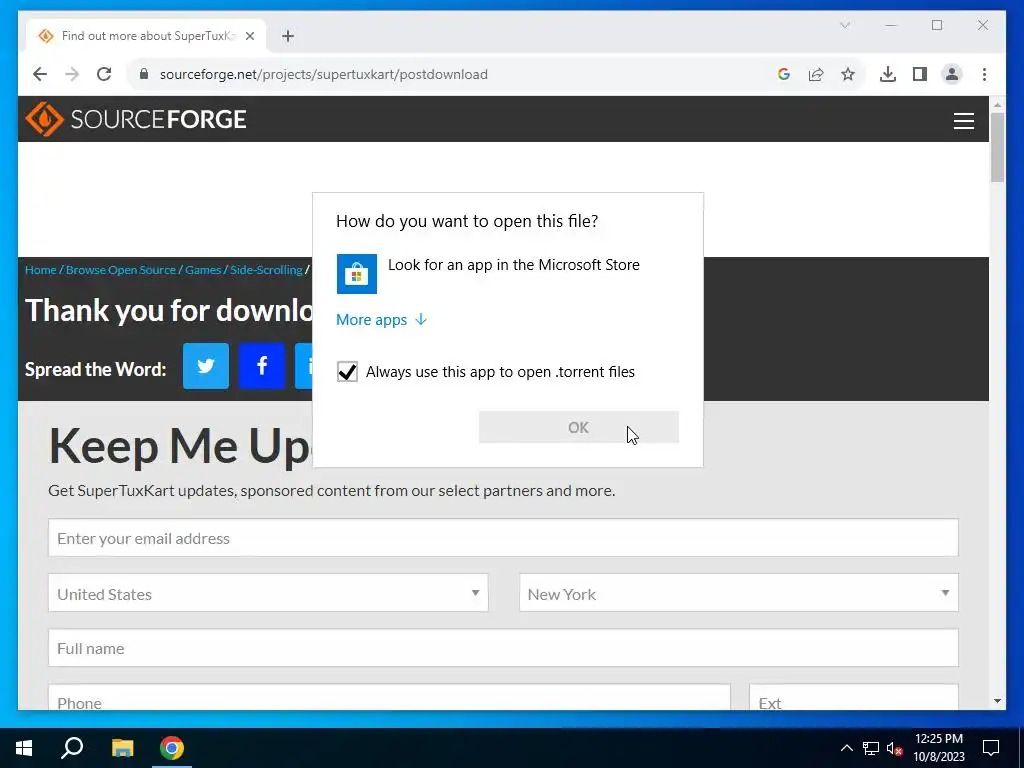Go to Home breadcrumb link
This screenshot has height=768, width=1024.
click(x=40, y=270)
